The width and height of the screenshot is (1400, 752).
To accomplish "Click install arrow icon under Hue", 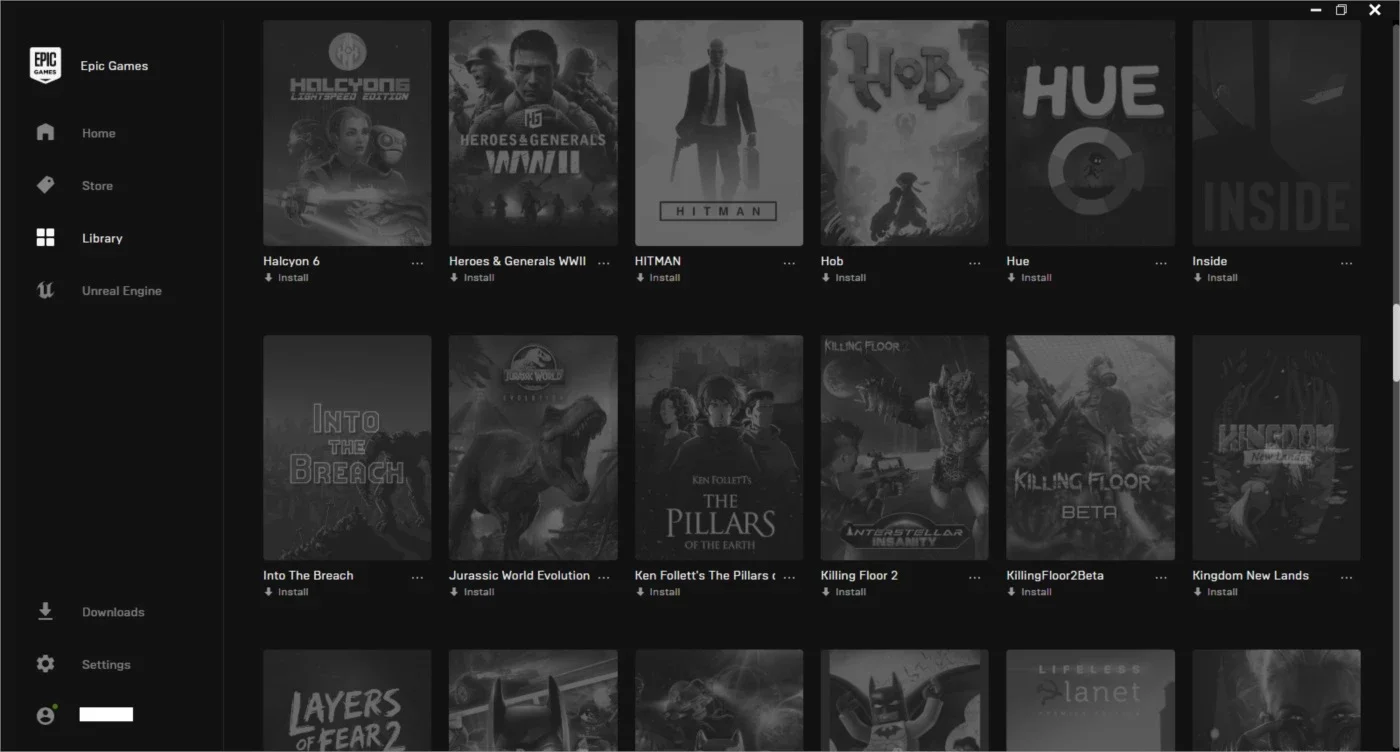I will tap(1012, 278).
